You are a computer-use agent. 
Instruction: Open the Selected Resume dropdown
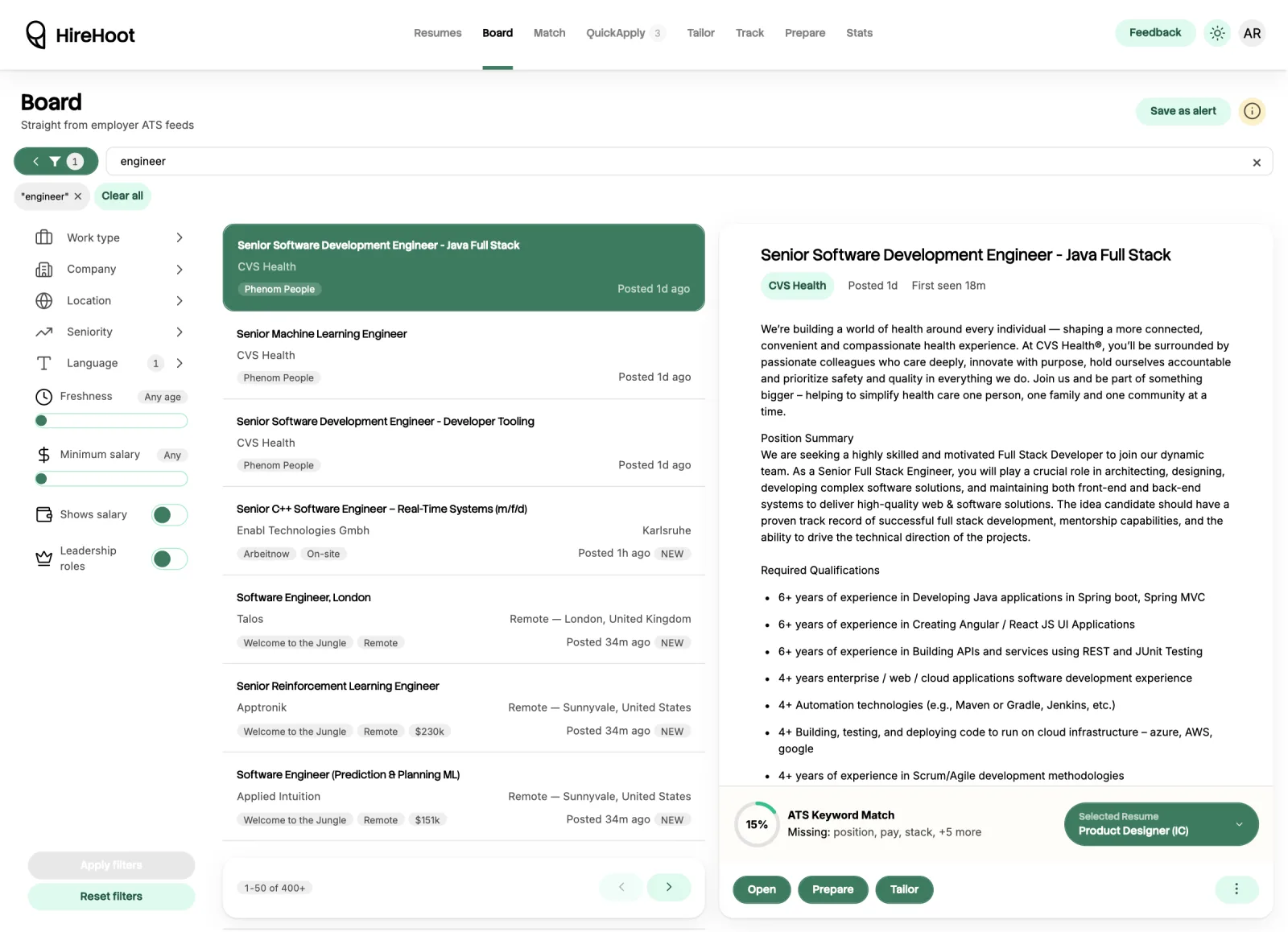(1161, 824)
